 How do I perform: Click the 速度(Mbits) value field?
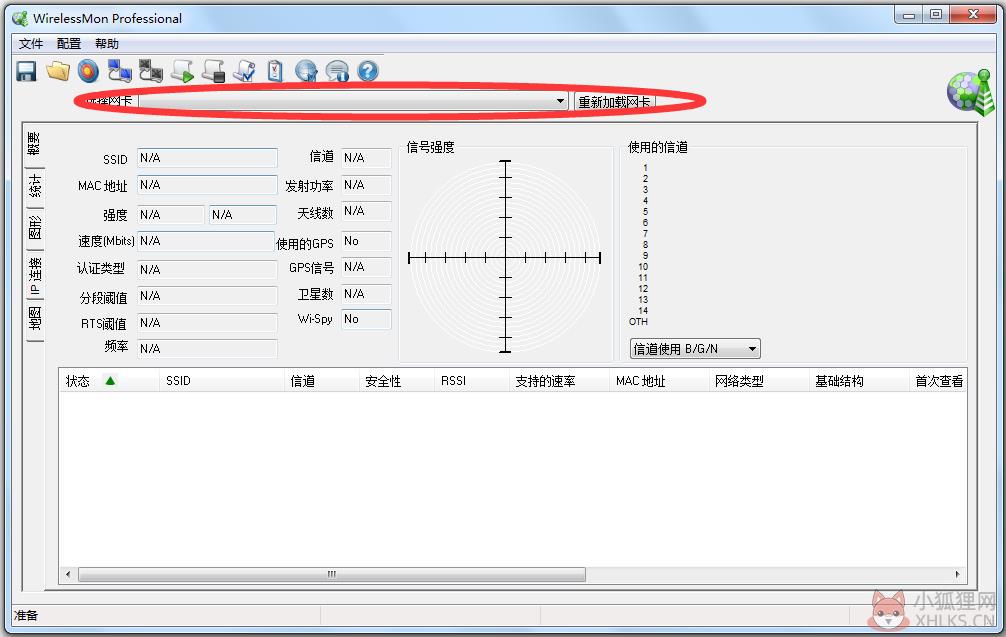[207, 241]
